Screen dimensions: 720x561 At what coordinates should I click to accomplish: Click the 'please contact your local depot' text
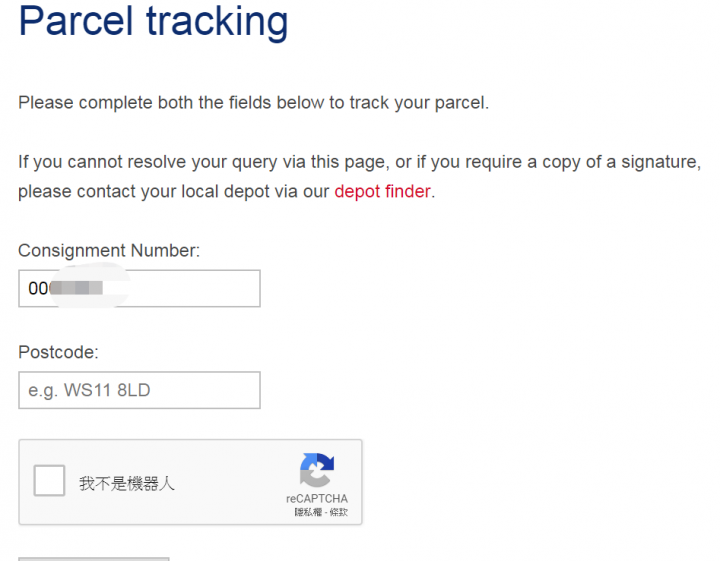point(174,191)
